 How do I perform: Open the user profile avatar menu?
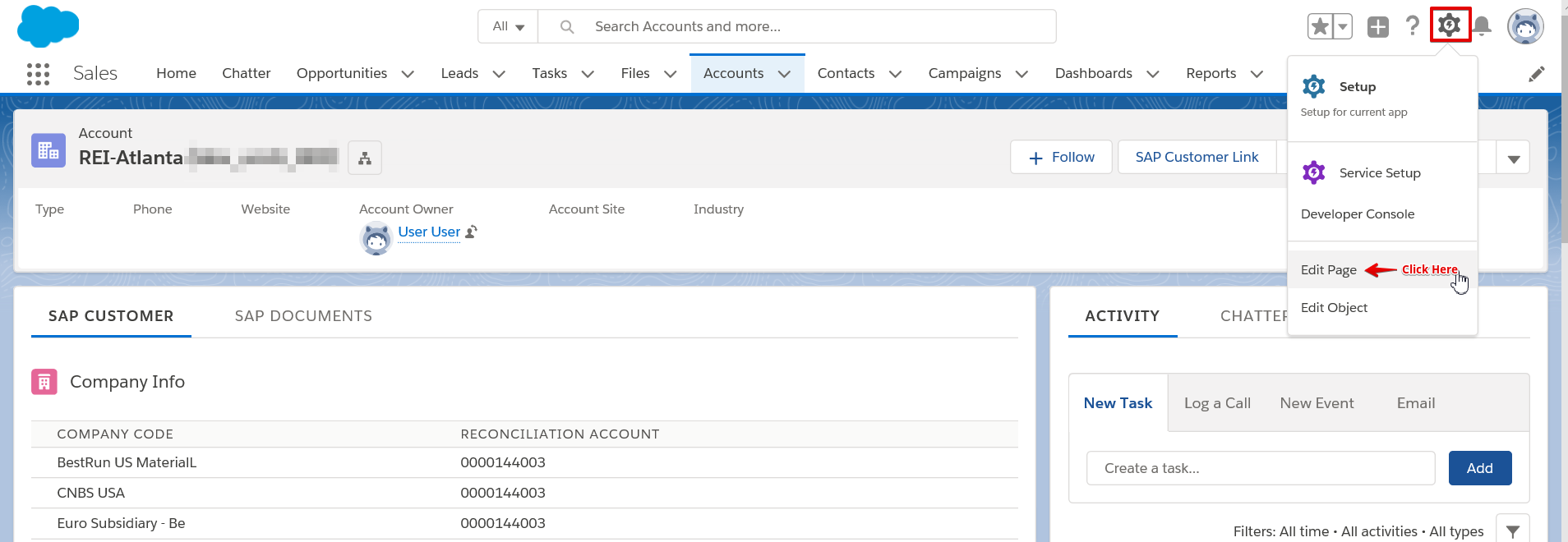coord(1525,26)
